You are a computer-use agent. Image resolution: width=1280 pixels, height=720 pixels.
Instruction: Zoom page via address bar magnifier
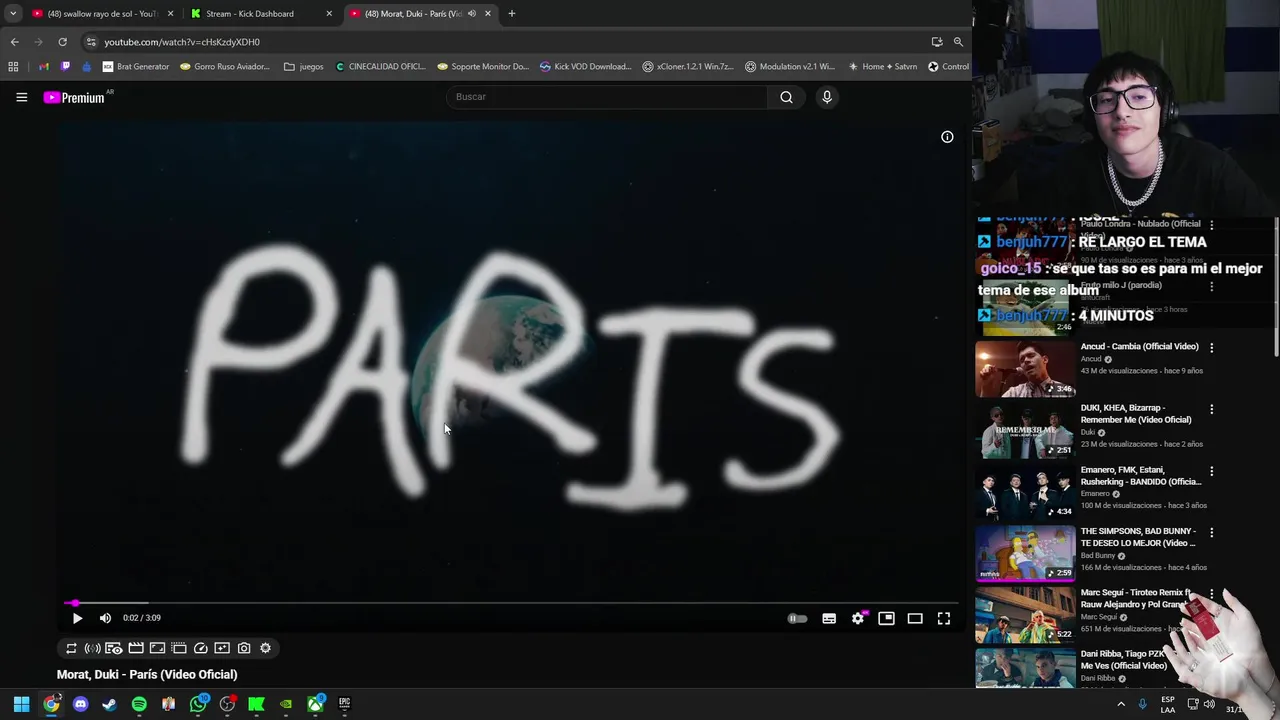[958, 42]
